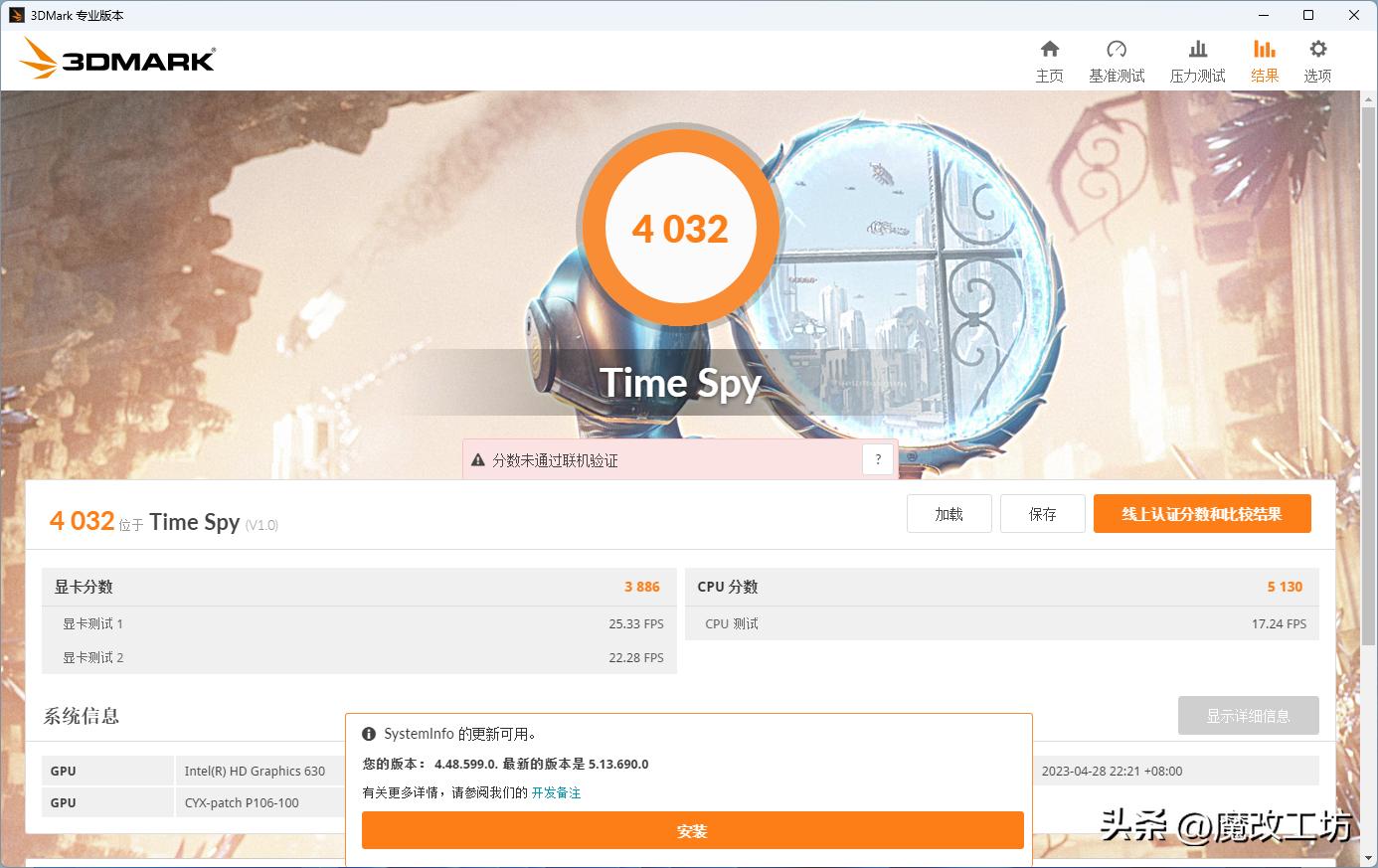
Task: Click the SystemInfo update info icon
Action: coord(371,734)
